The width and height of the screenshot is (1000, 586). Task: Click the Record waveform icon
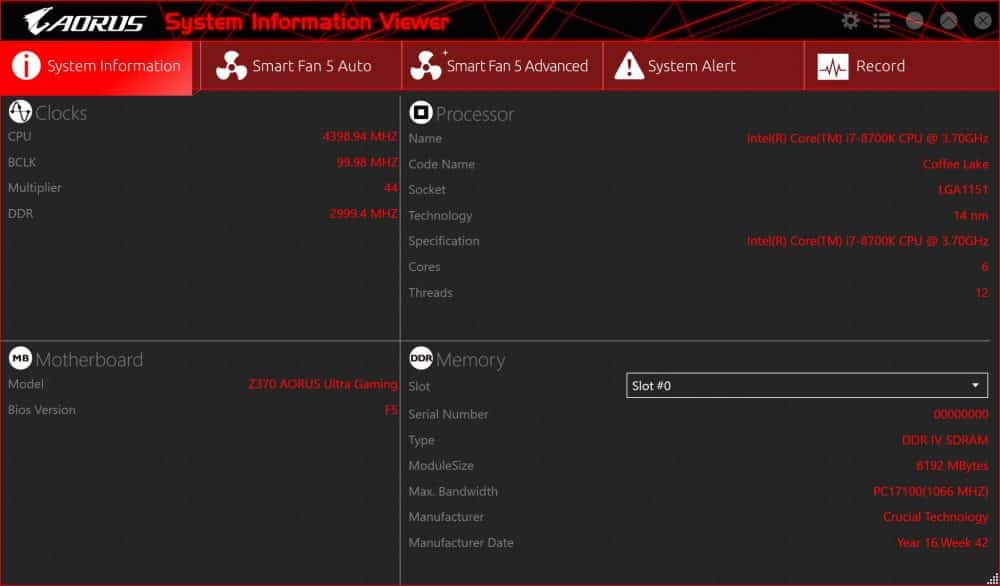[832, 66]
